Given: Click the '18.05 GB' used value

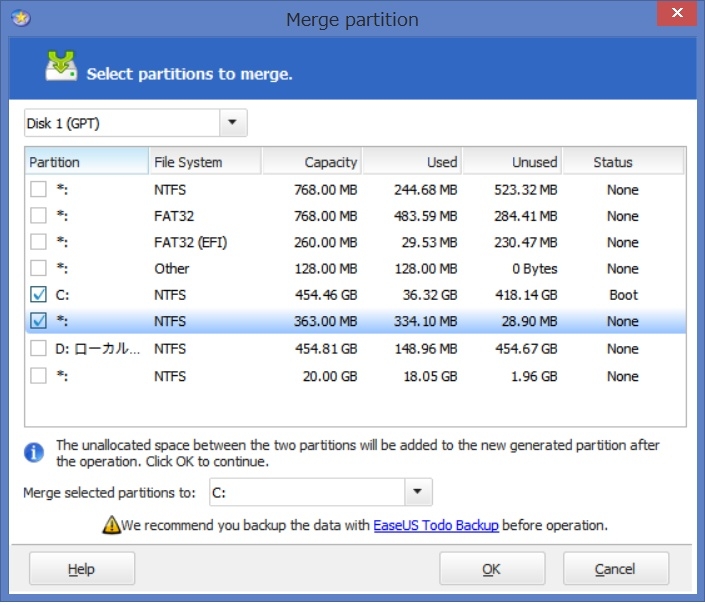Looking at the screenshot, I should pos(430,376).
